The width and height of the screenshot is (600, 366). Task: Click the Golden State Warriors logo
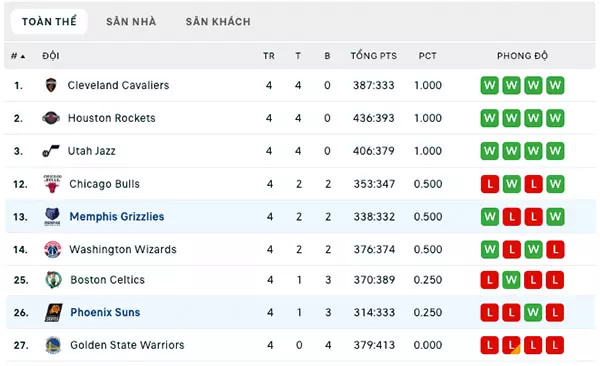click(x=53, y=345)
